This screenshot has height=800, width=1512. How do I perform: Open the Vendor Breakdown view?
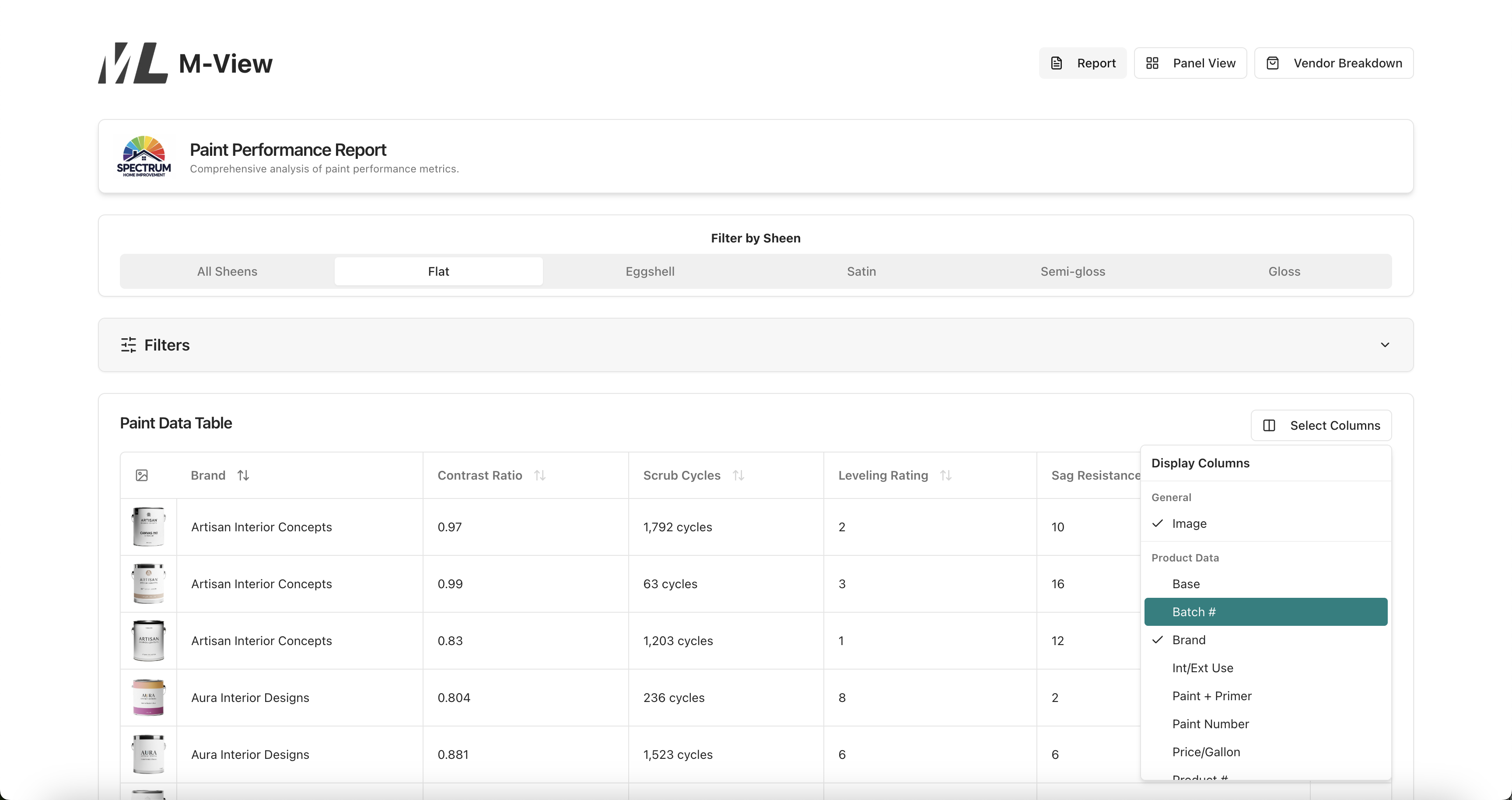click(x=1333, y=63)
